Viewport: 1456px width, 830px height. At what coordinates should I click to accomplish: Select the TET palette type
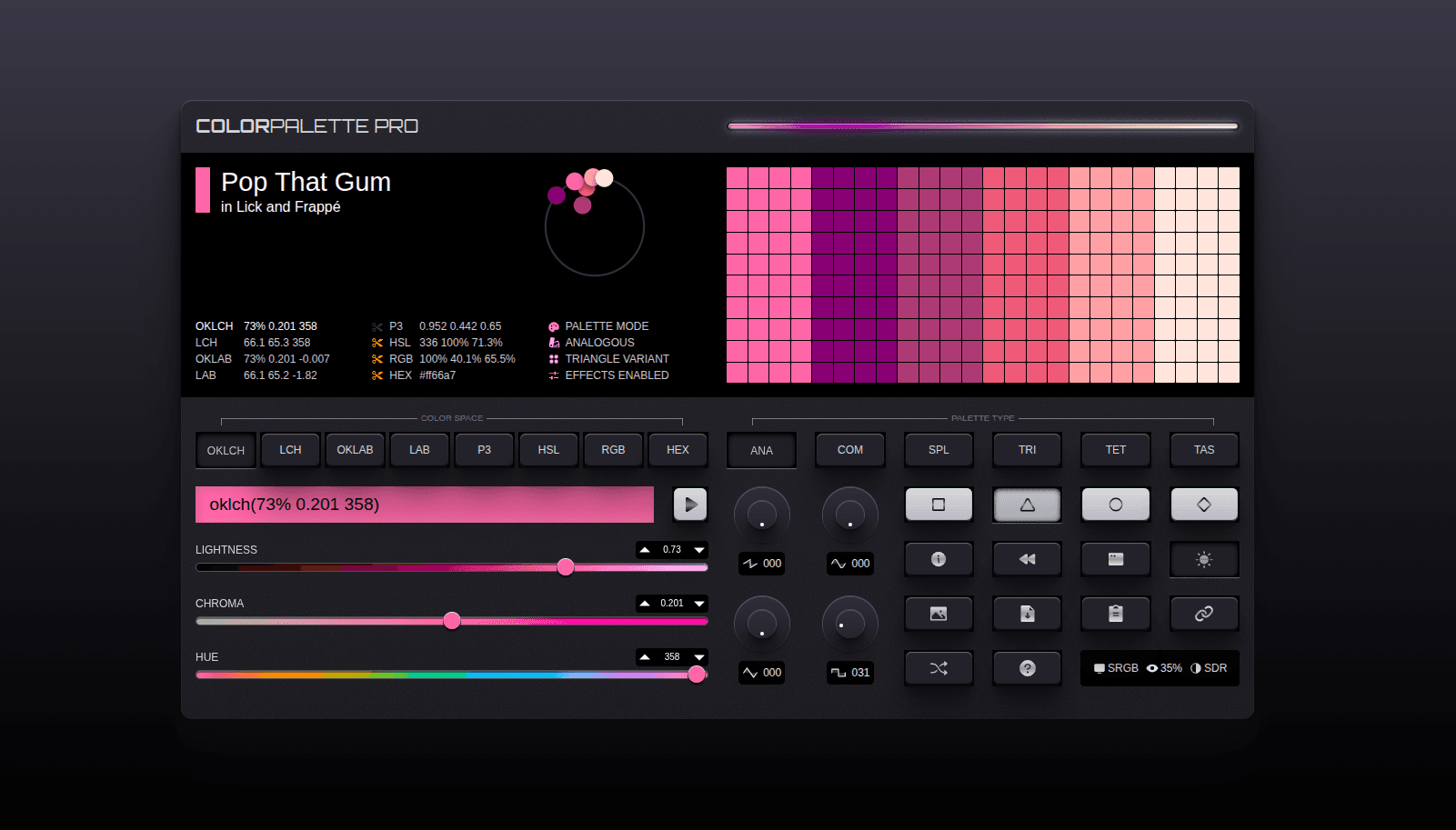click(1116, 449)
